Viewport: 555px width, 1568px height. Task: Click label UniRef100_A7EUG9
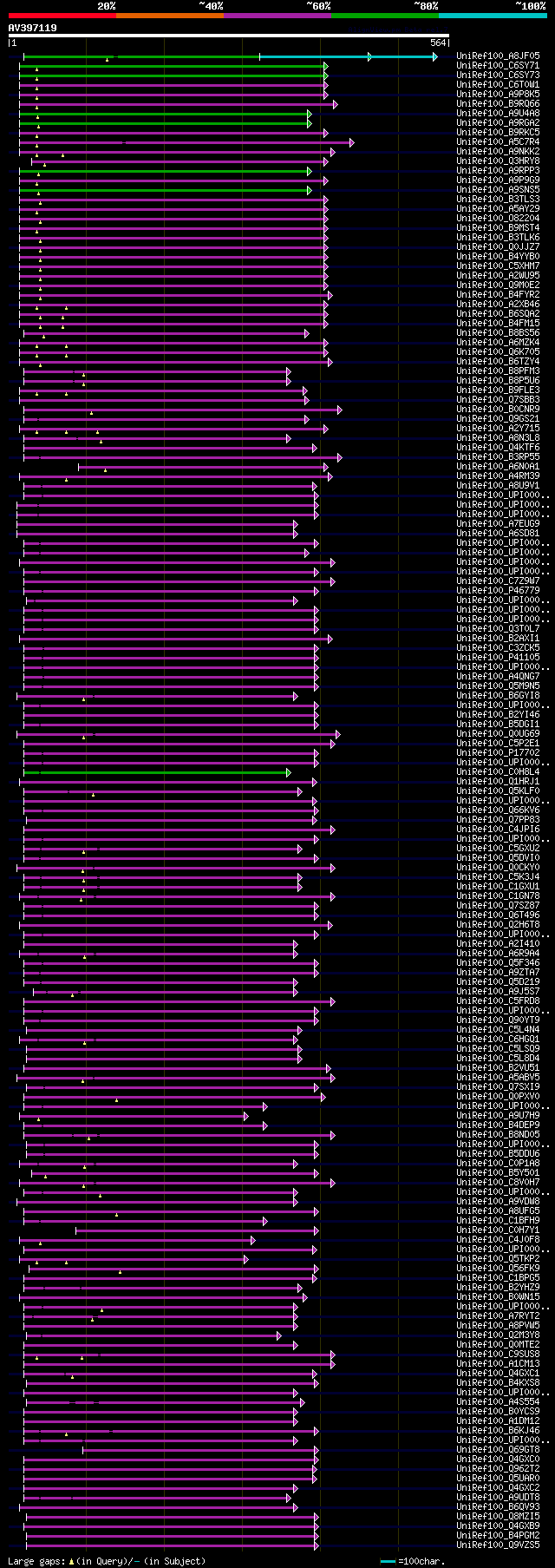(498, 524)
